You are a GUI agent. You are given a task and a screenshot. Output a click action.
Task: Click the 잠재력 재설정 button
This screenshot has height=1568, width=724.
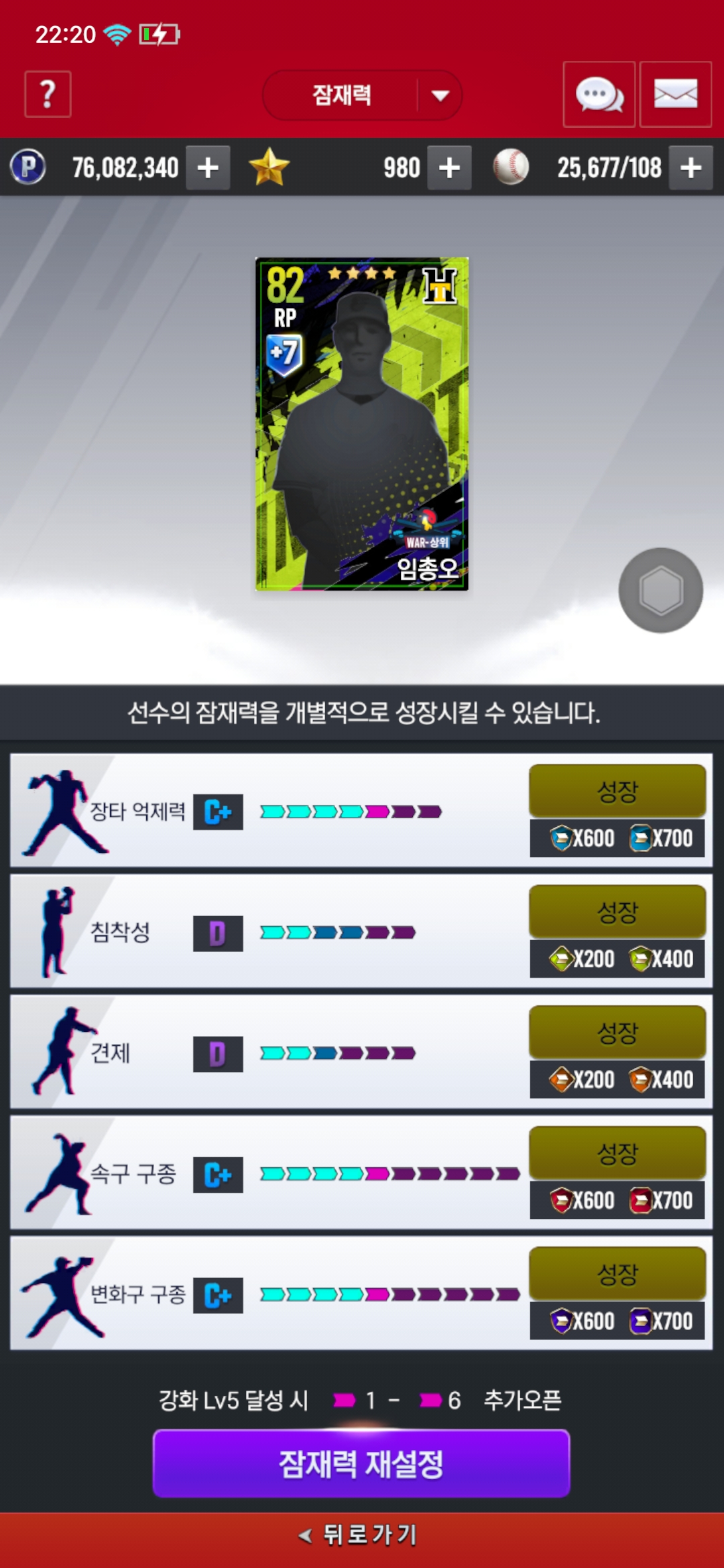(x=361, y=1463)
